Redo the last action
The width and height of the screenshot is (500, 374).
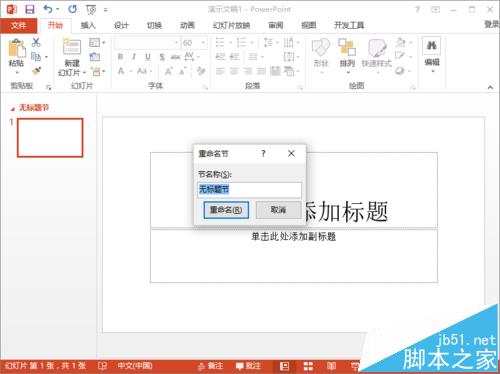pyautogui.click(x=72, y=9)
